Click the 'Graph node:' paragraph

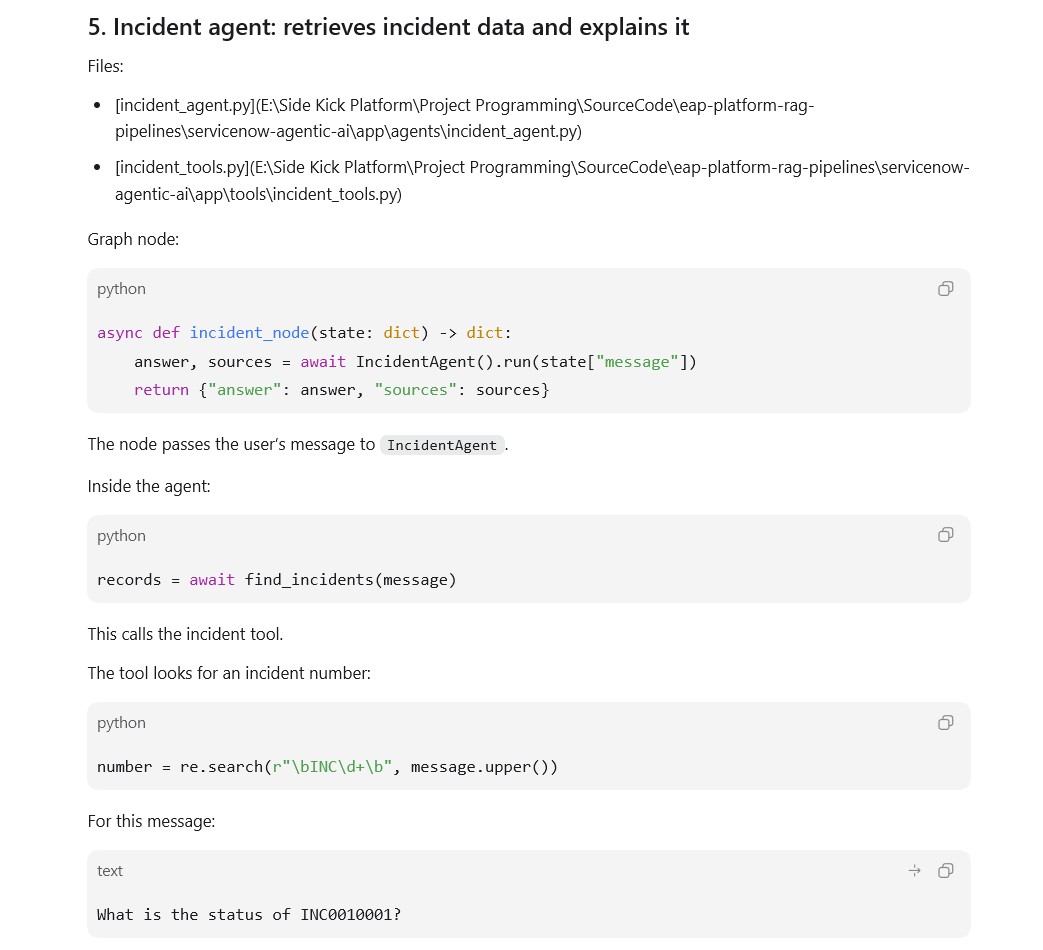point(133,239)
